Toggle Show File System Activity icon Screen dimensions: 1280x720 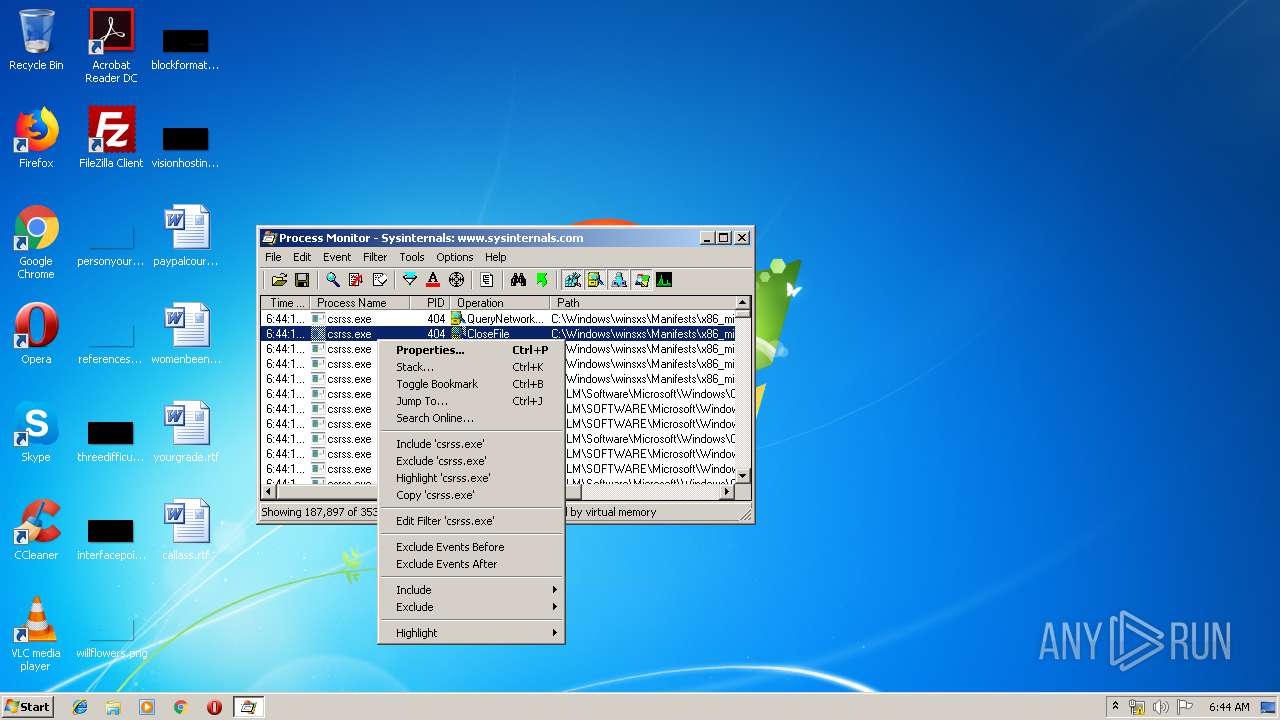point(595,280)
